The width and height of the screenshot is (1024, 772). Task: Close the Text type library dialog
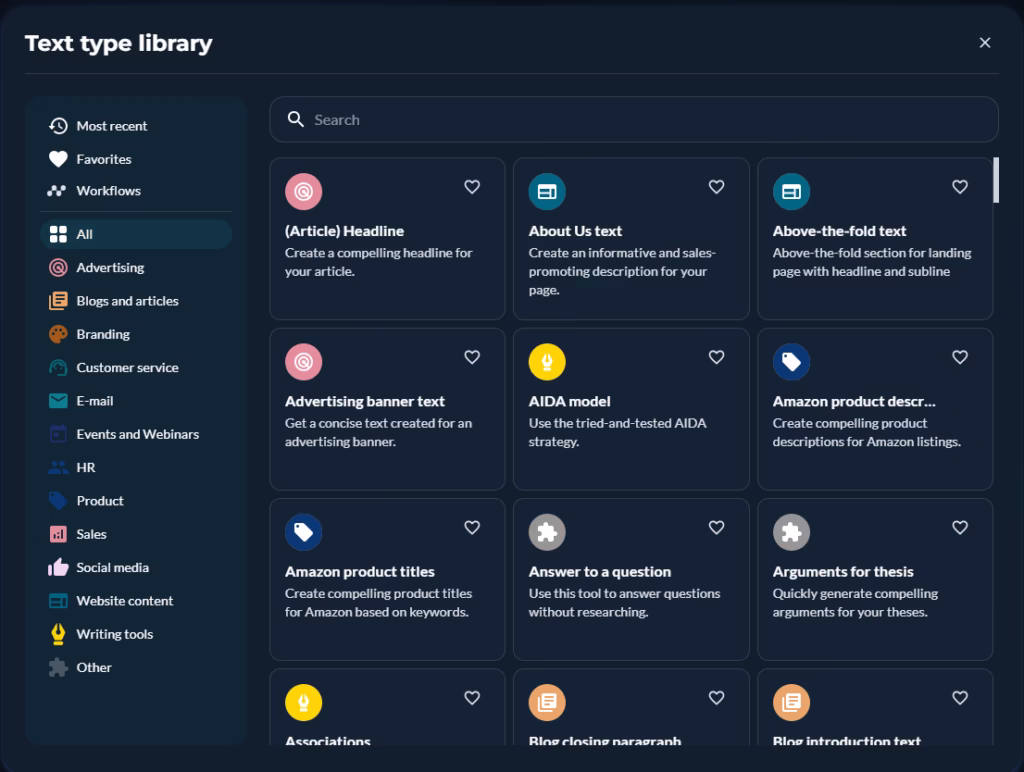click(x=985, y=42)
